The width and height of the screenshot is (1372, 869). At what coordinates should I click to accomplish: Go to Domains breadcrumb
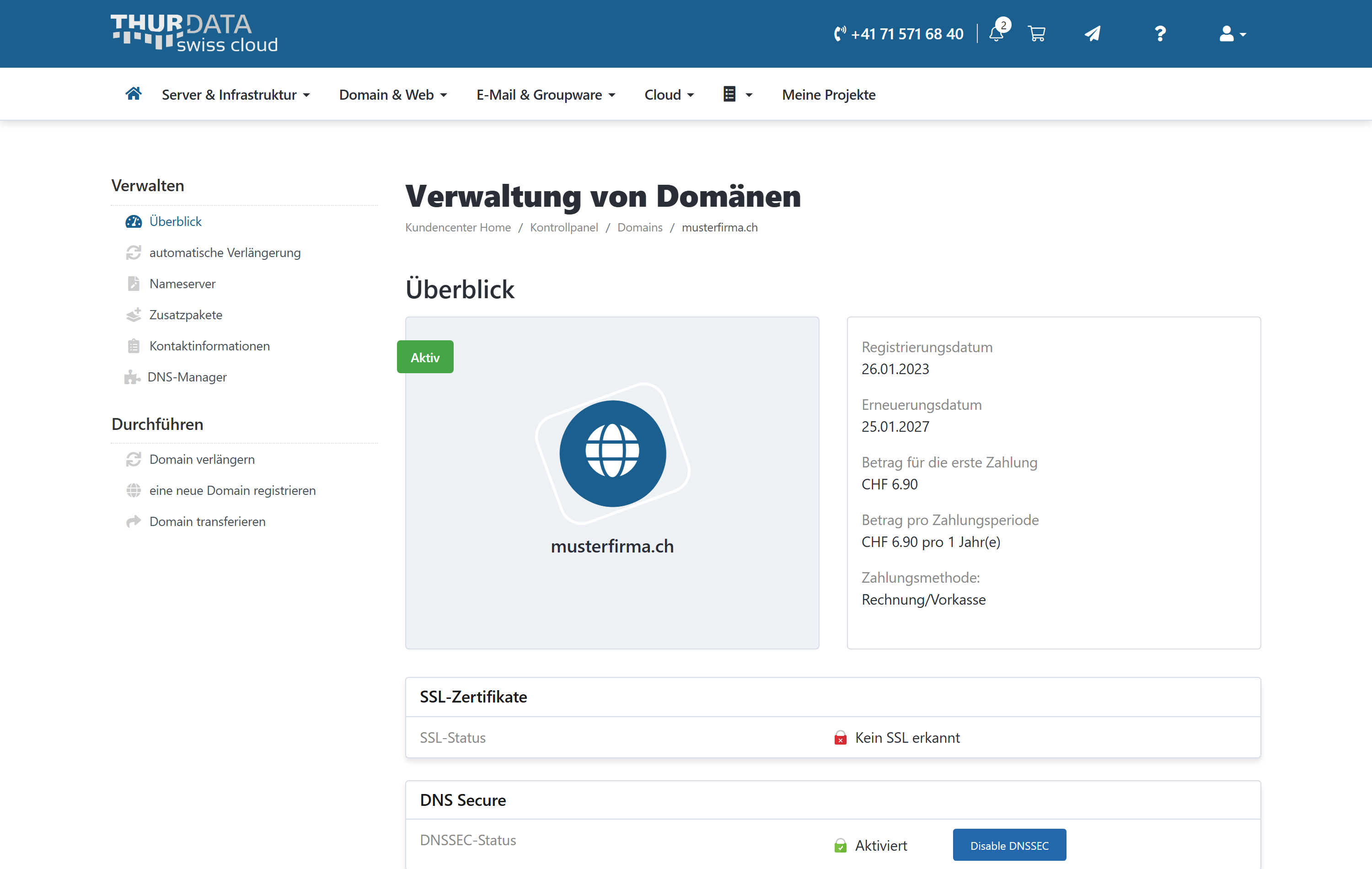640,227
